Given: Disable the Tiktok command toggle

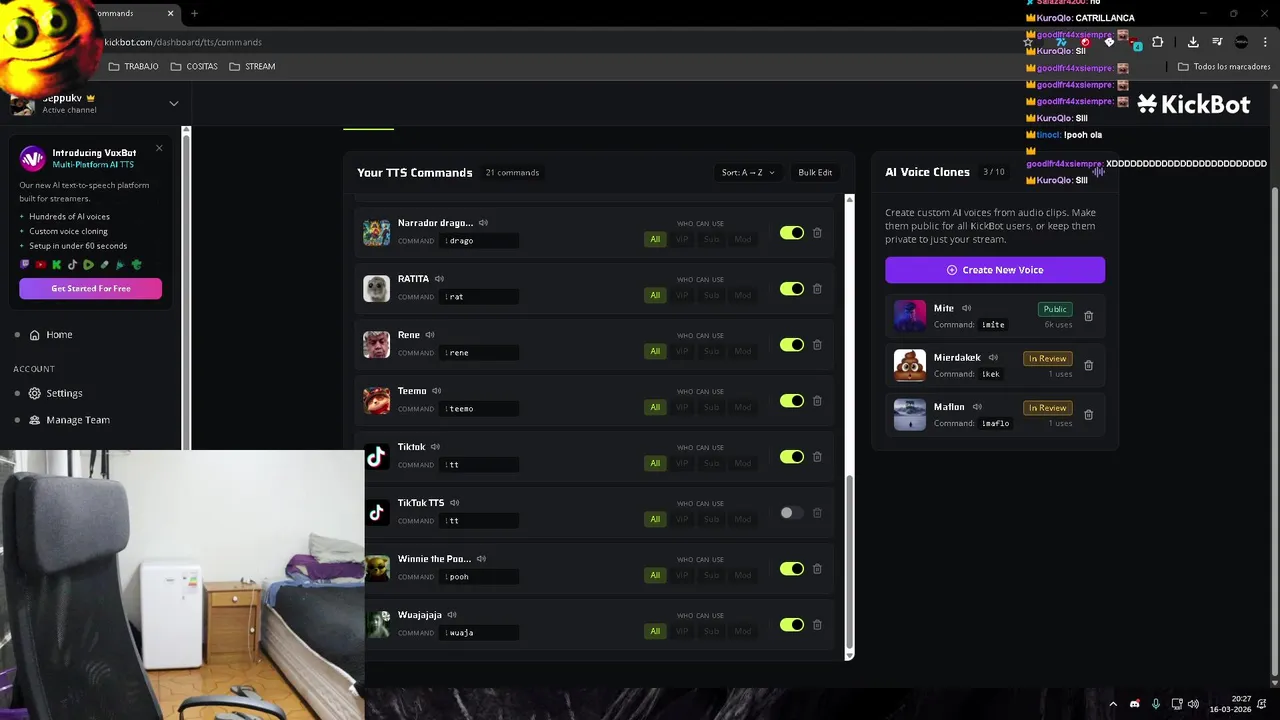Looking at the screenshot, I should click(x=792, y=457).
